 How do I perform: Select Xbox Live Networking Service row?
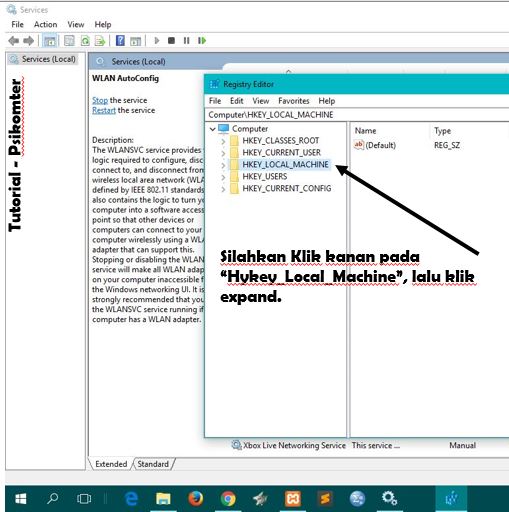294,445
